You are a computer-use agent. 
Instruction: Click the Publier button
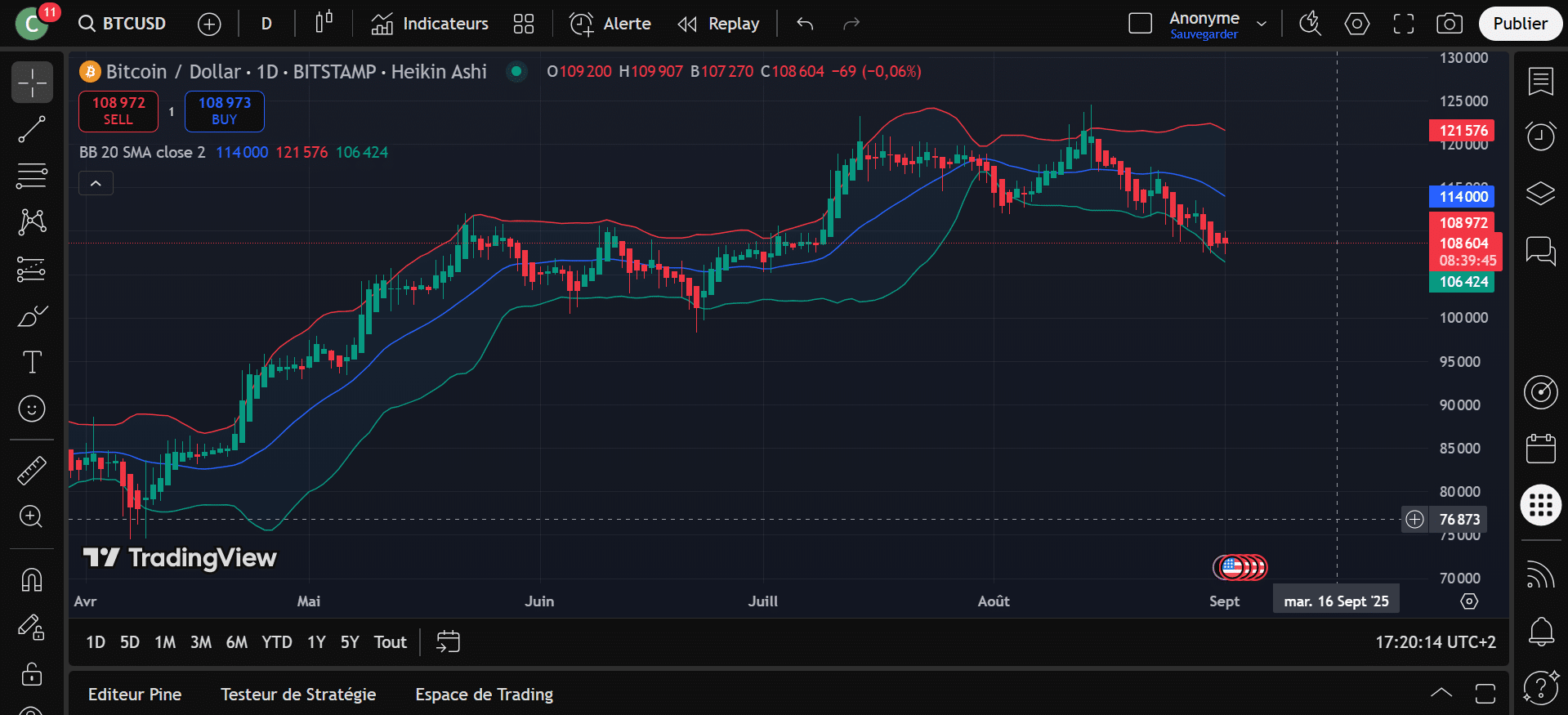[x=1520, y=24]
